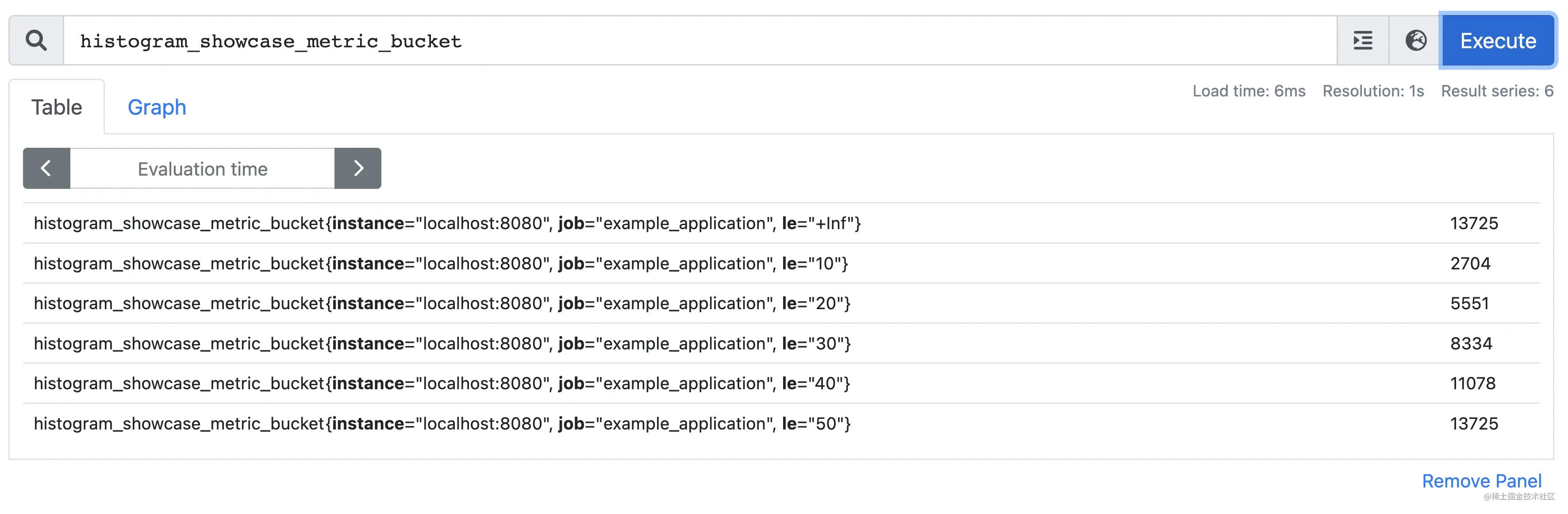Select the Table tab
Screen dimensions: 1568x514
[57, 107]
